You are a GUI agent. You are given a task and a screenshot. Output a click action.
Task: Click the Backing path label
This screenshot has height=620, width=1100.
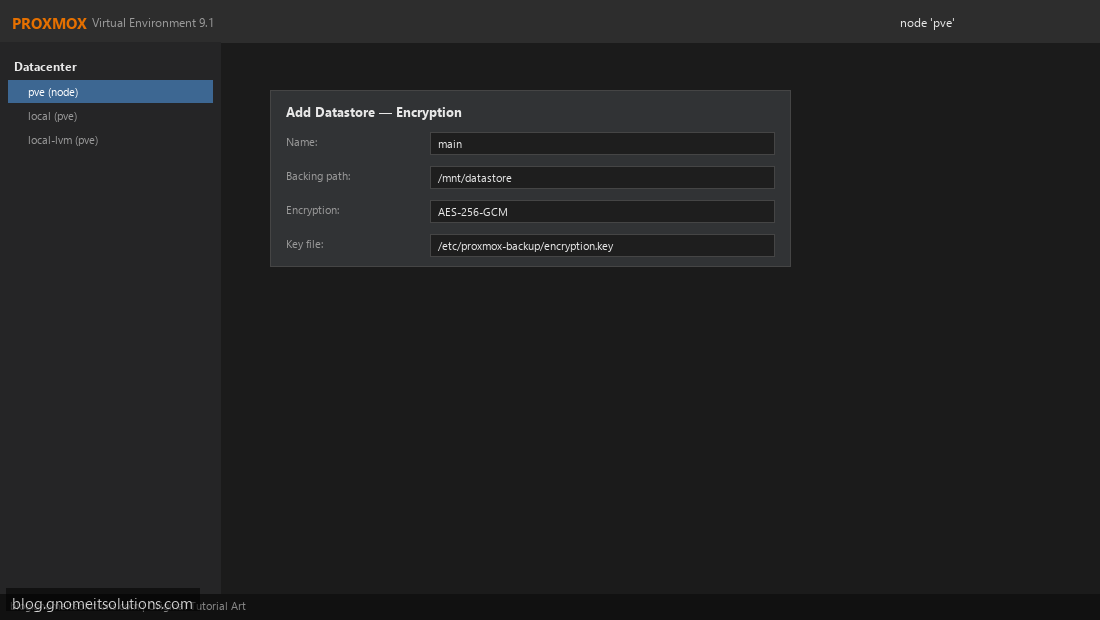coord(318,176)
